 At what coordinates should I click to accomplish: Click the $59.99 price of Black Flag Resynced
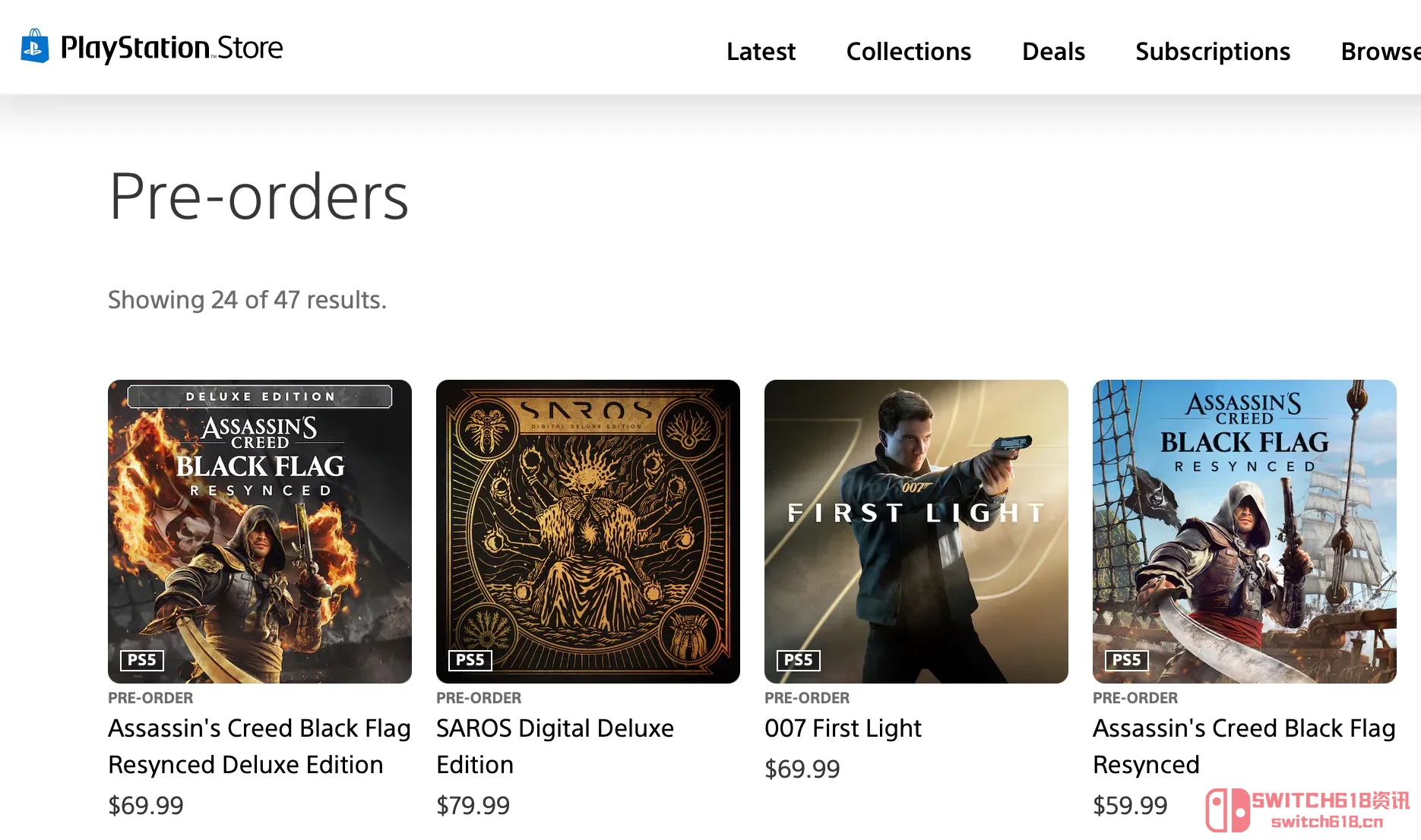coord(1130,805)
